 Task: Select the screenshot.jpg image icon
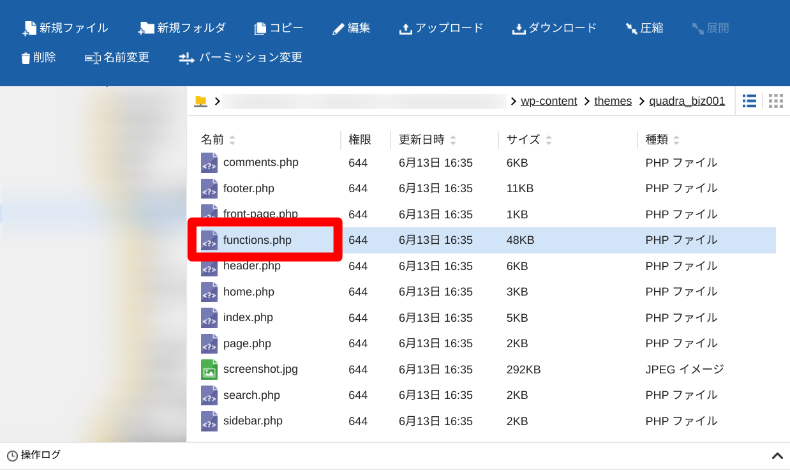click(209, 369)
